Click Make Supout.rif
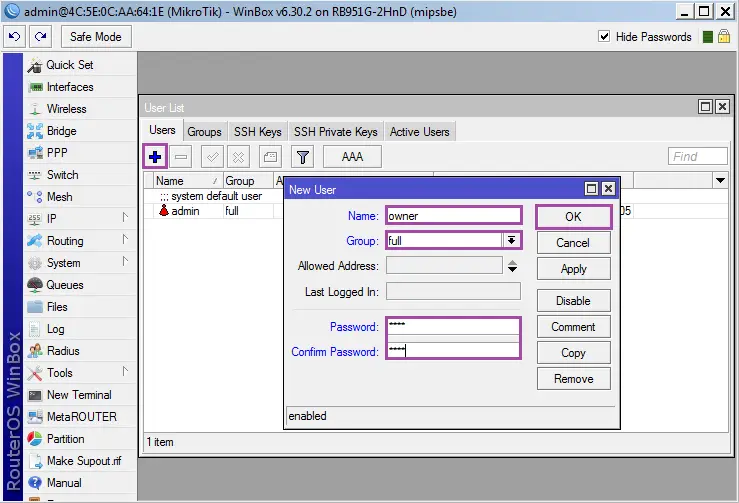The width and height of the screenshot is (739, 503). point(80,461)
